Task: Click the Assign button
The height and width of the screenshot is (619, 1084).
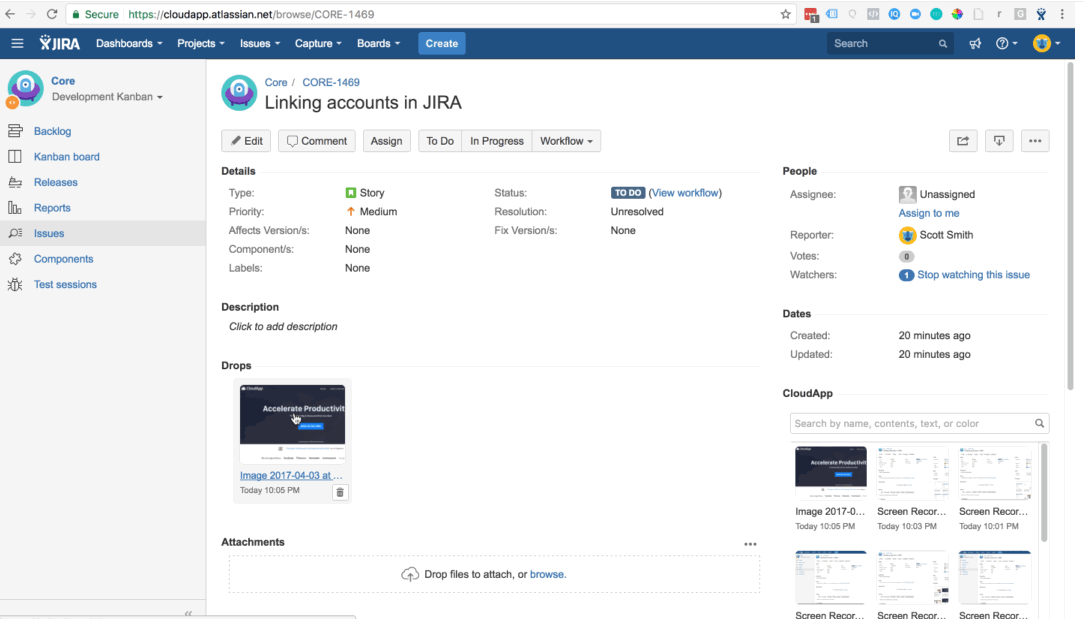Action: point(386,141)
